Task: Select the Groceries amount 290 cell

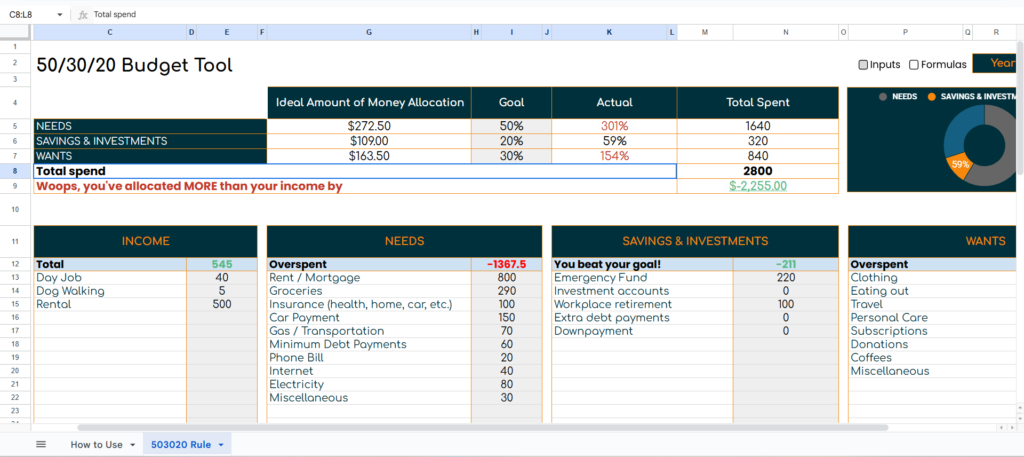Action: (506, 291)
